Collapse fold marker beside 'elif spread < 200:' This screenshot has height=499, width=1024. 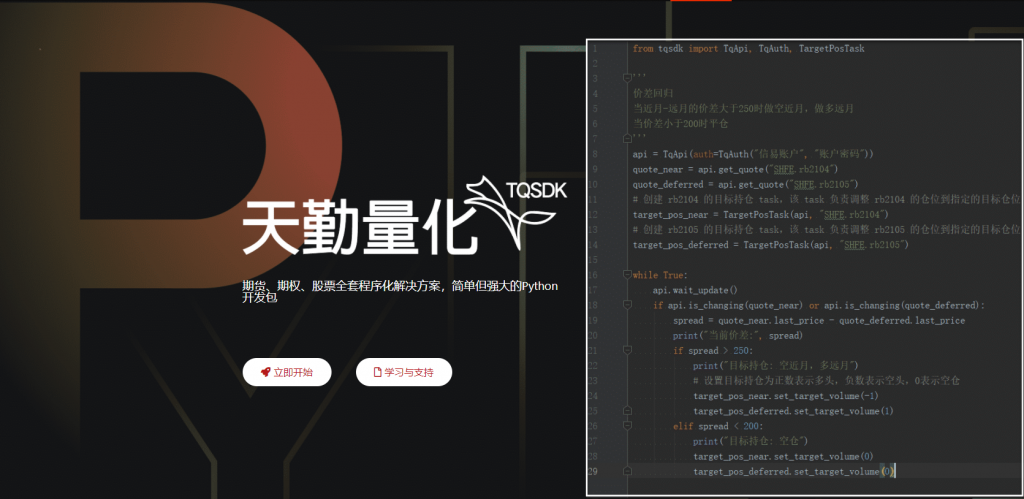pyautogui.click(x=628, y=426)
